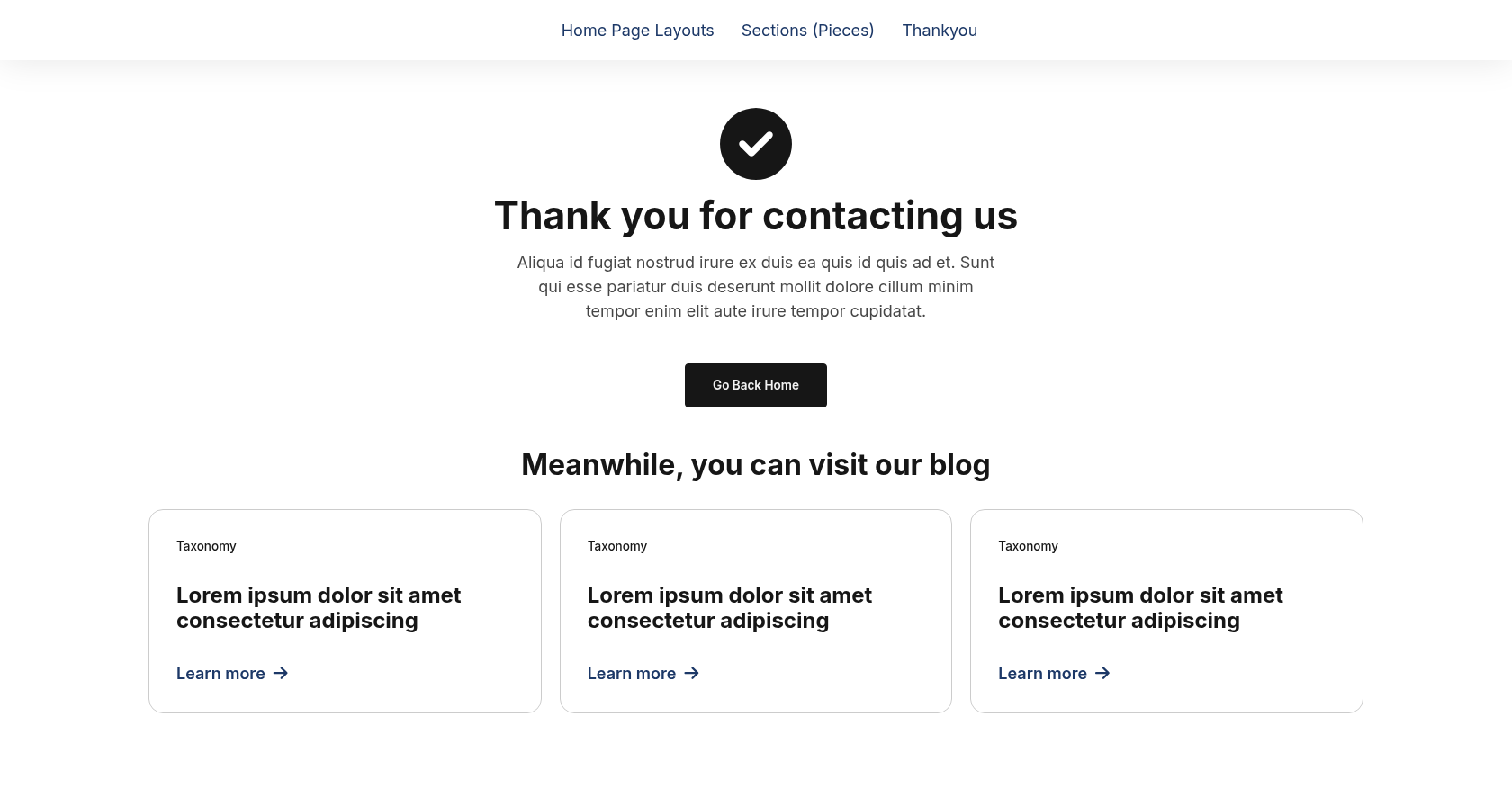Click the black checkmark success icon
This screenshot has height=788, width=1512.
click(x=756, y=144)
